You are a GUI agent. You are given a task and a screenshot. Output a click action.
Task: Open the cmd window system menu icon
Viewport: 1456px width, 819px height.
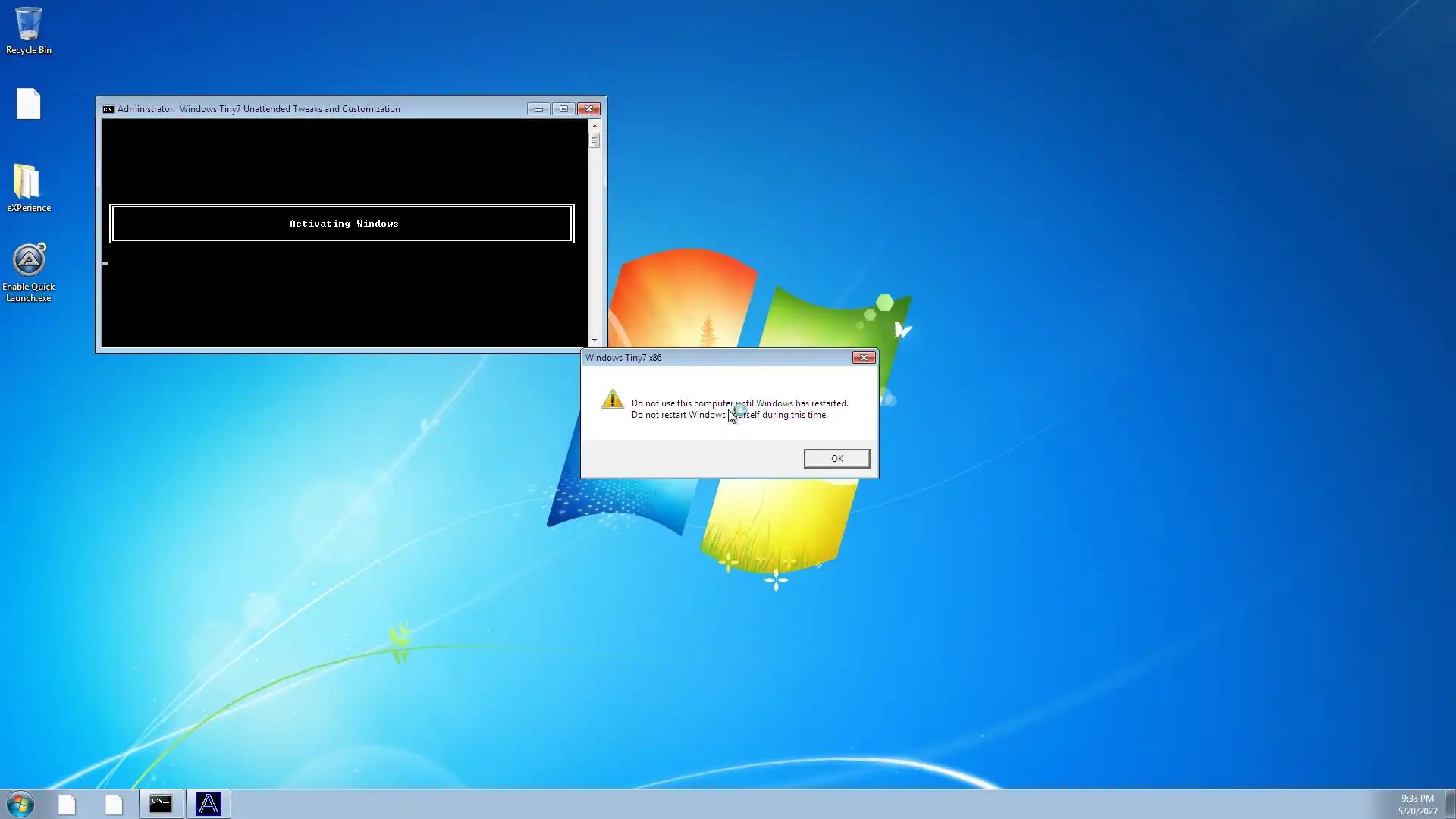108,109
